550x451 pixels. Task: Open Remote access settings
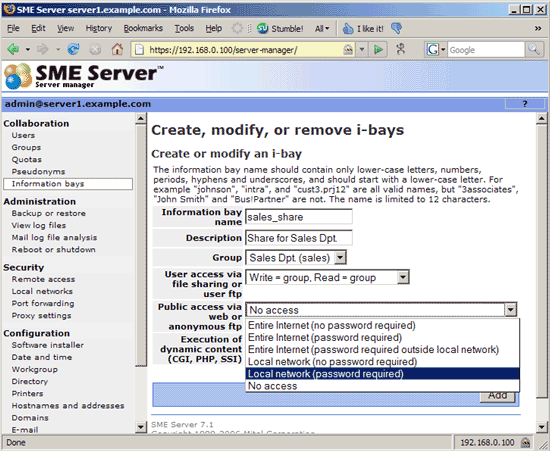pos(43,279)
